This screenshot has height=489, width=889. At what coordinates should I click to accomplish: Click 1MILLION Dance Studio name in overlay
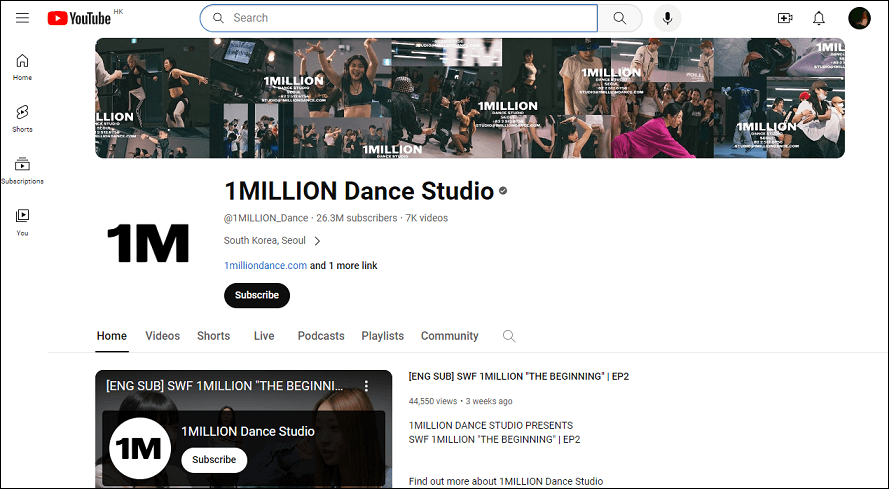248,431
